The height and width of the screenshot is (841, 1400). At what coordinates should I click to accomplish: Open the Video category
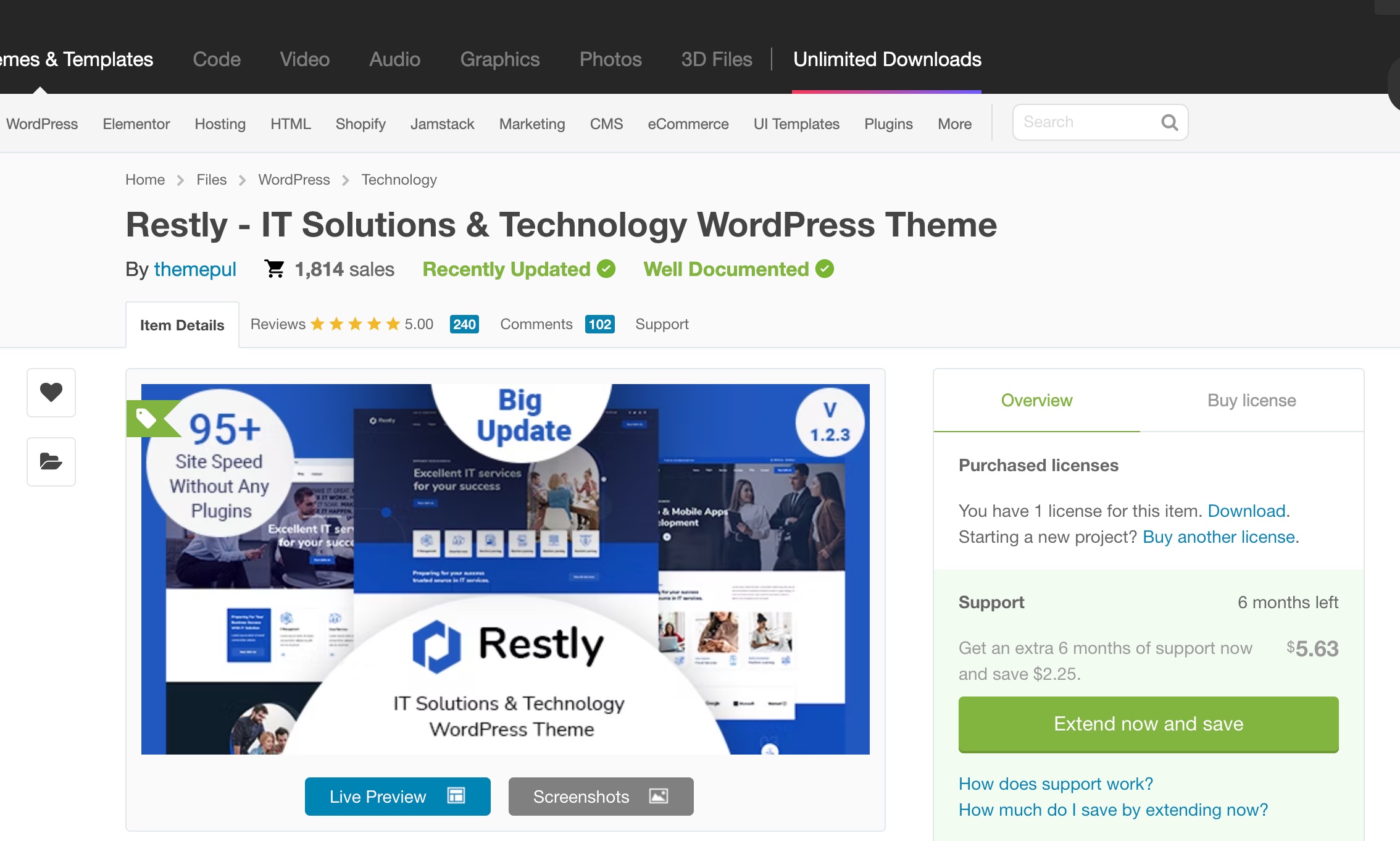(x=305, y=59)
